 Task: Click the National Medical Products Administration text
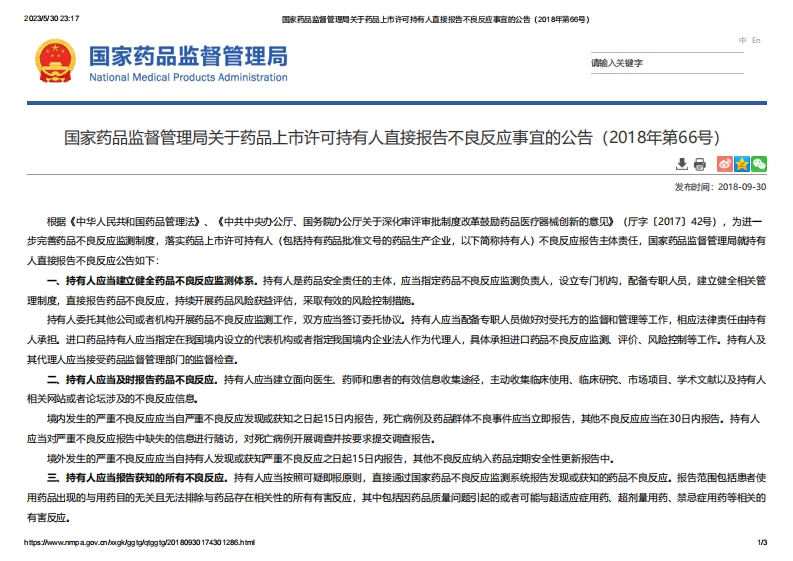(x=188, y=78)
